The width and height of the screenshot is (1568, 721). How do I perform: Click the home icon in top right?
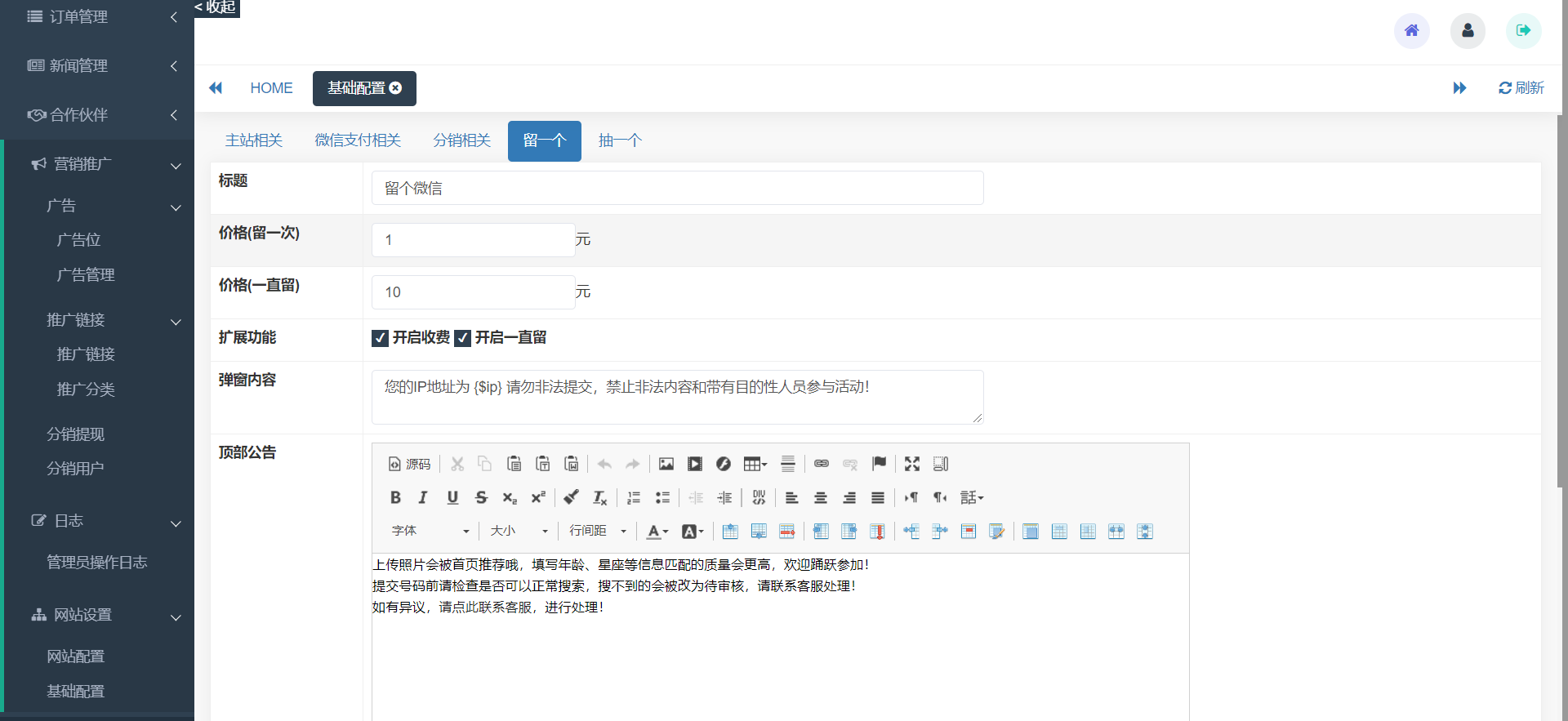pyautogui.click(x=1411, y=31)
